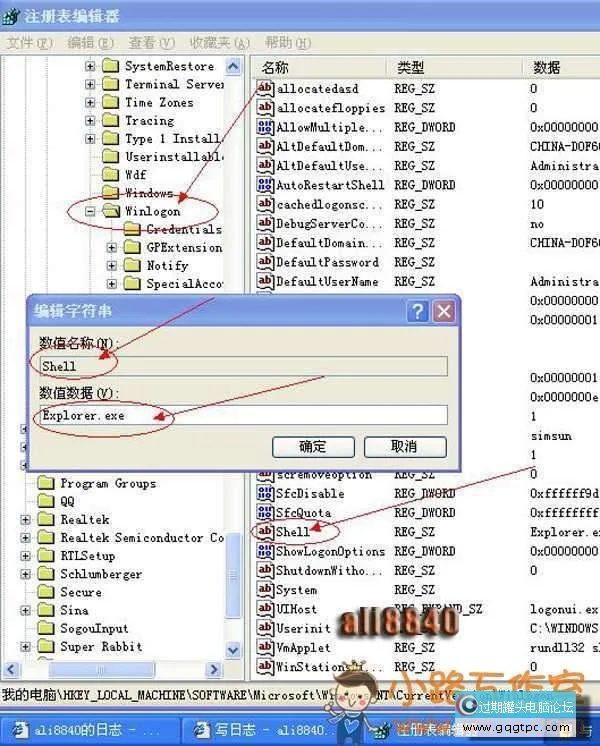
Task: Click the Winlogon open folder icon
Action: click(x=111, y=211)
